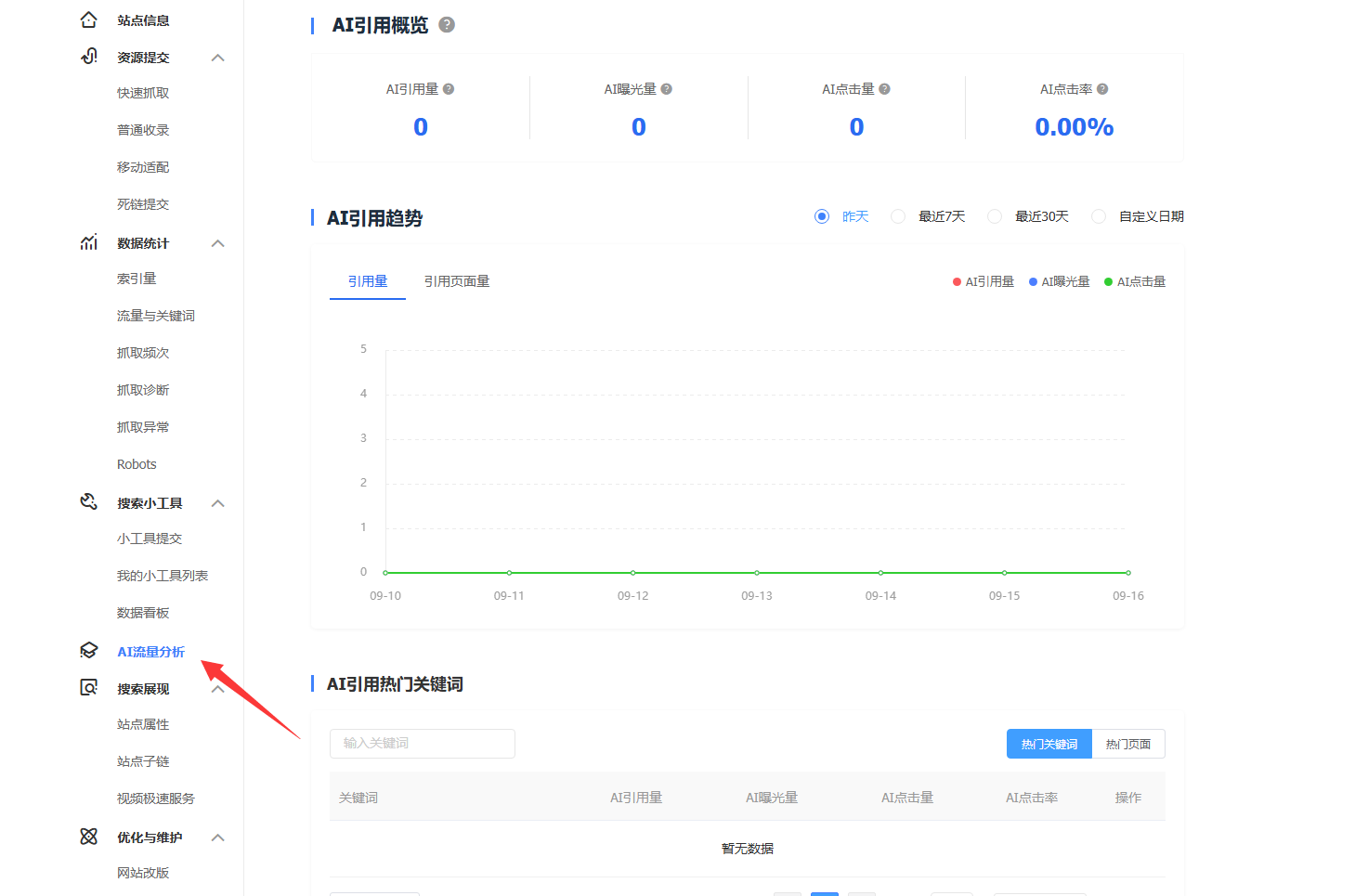Select the 最近7天 radio option

coord(898,216)
